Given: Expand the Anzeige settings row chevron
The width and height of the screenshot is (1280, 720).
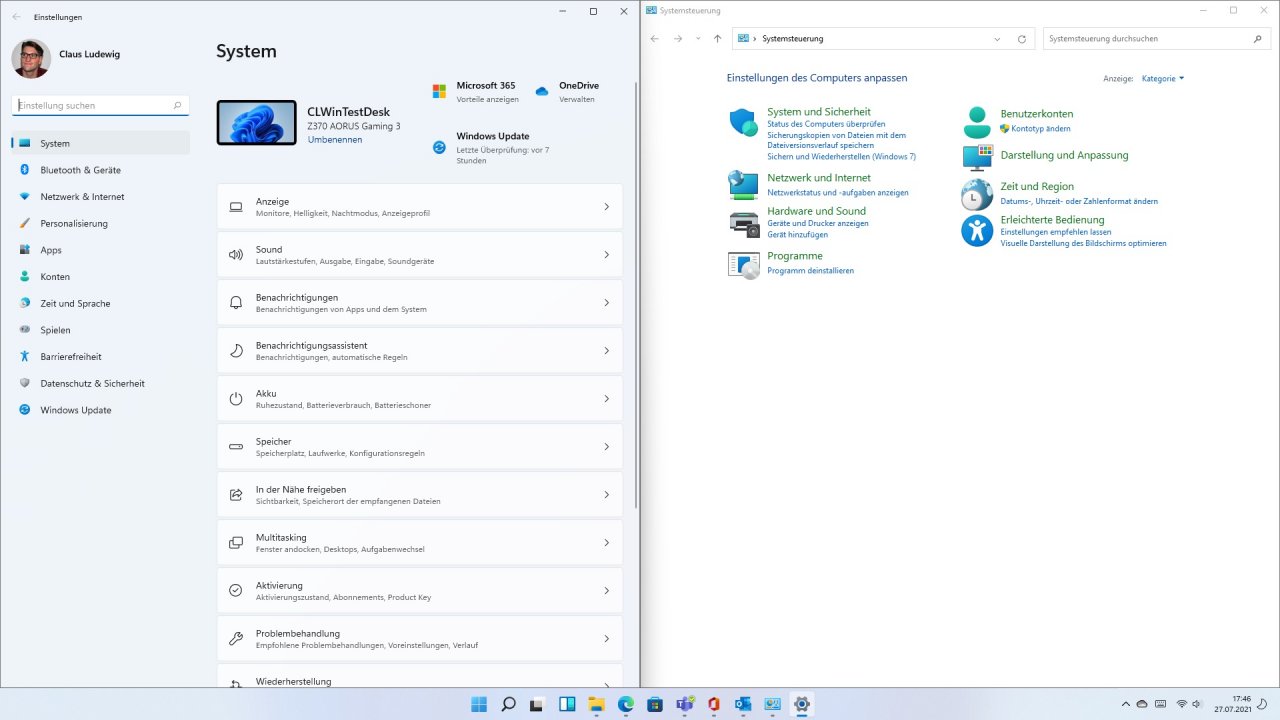Looking at the screenshot, I should tap(606, 207).
